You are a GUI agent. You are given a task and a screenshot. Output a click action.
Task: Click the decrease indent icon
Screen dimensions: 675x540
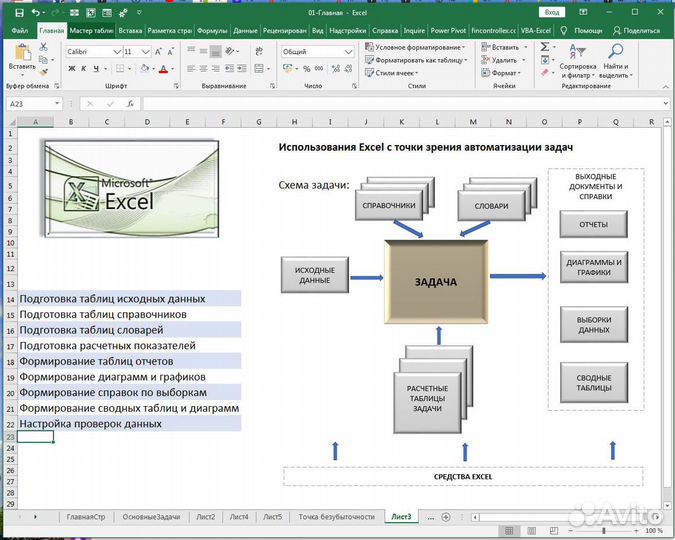pos(229,68)
